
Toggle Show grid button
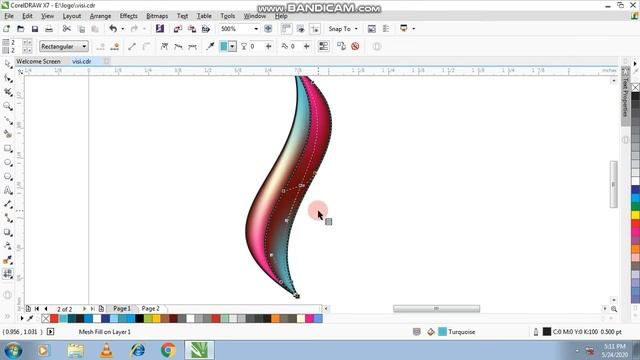[300, 29]
